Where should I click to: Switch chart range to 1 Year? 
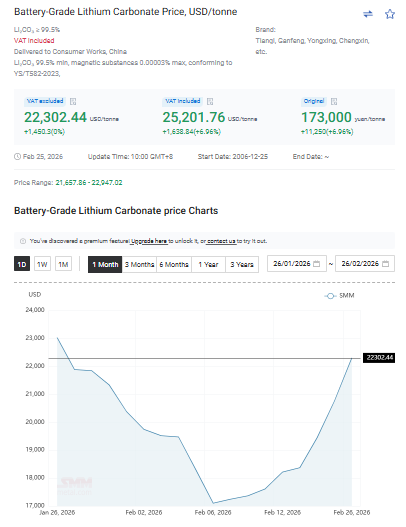208,265
